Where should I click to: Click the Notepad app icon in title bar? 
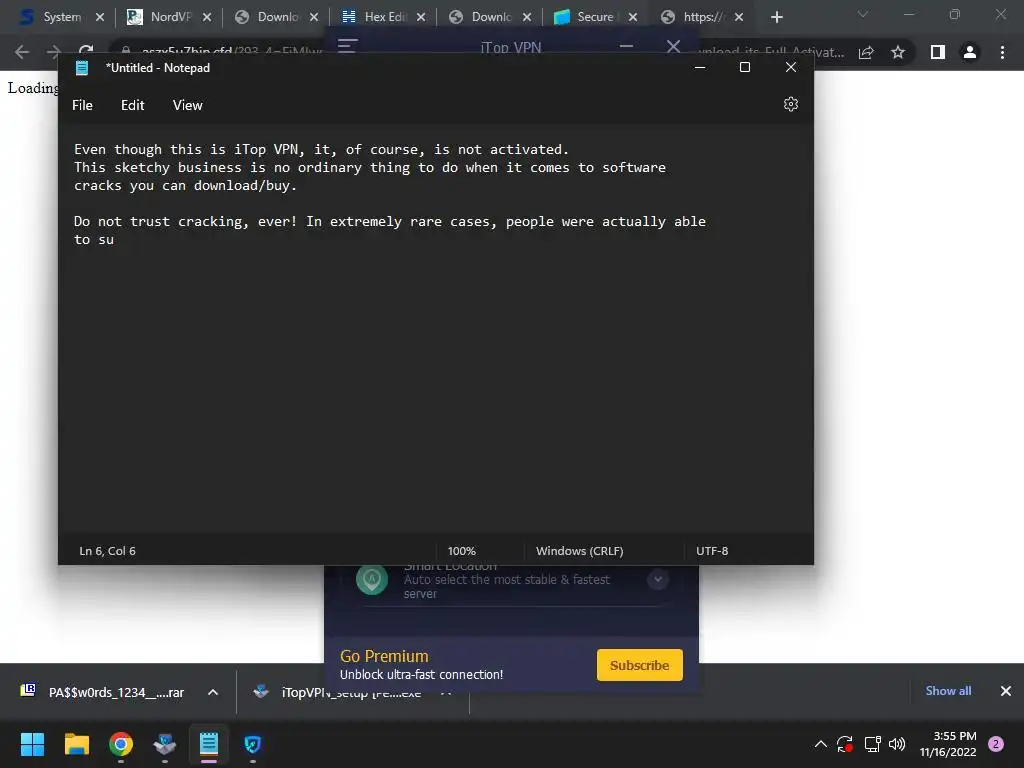coord(82,68)
